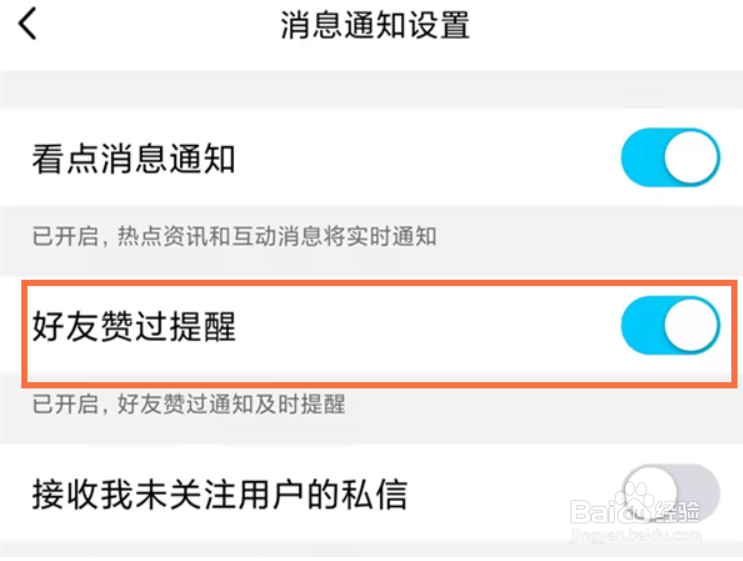Select the 好友赞过提醒 label text
The width and height of the screenshot is (743, 561).
[134, 326]
